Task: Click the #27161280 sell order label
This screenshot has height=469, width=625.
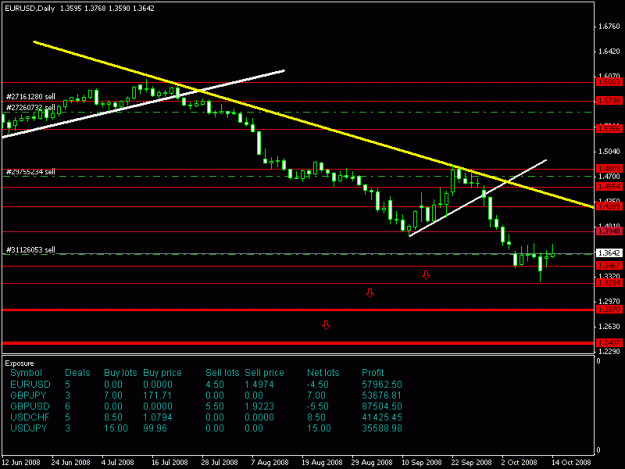Action: click(31, 96)
